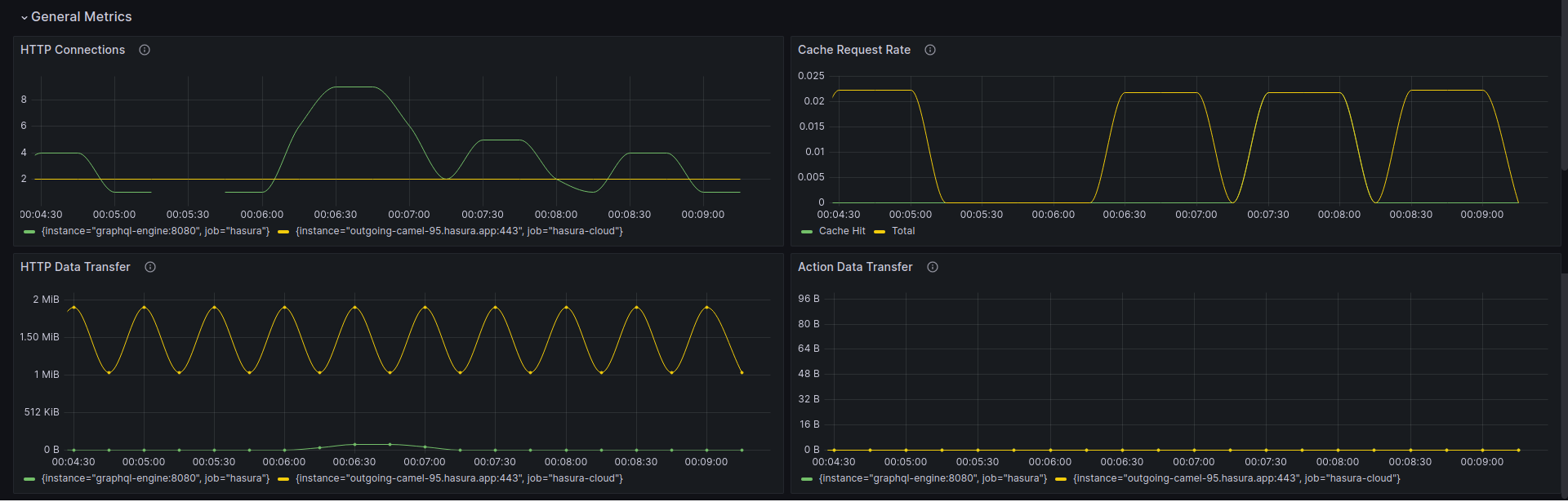Click yellow swatch in Action Data Transfer legend
The width and height of the screenshot is (1568, 502).
pos(1061,479)
